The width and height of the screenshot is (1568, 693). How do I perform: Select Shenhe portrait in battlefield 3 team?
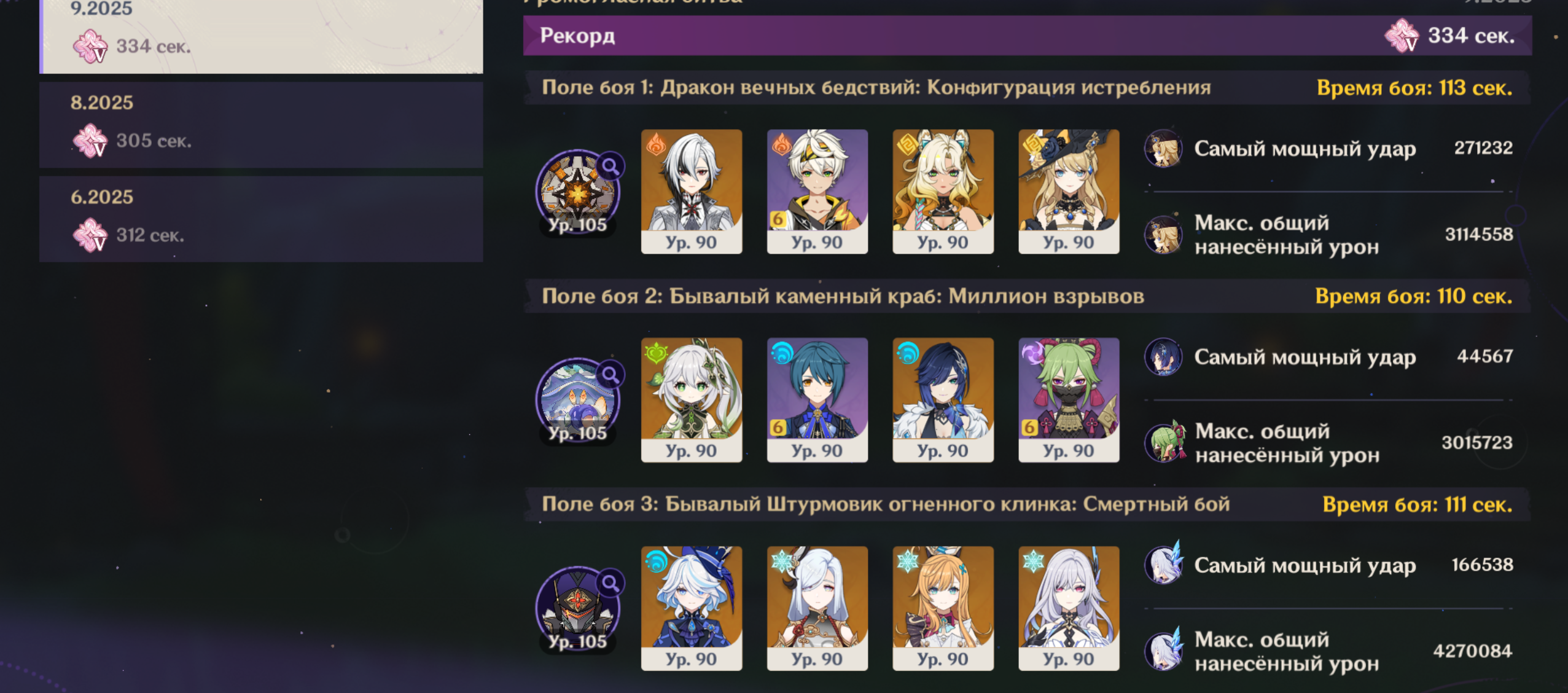click(x=817, y=608)
